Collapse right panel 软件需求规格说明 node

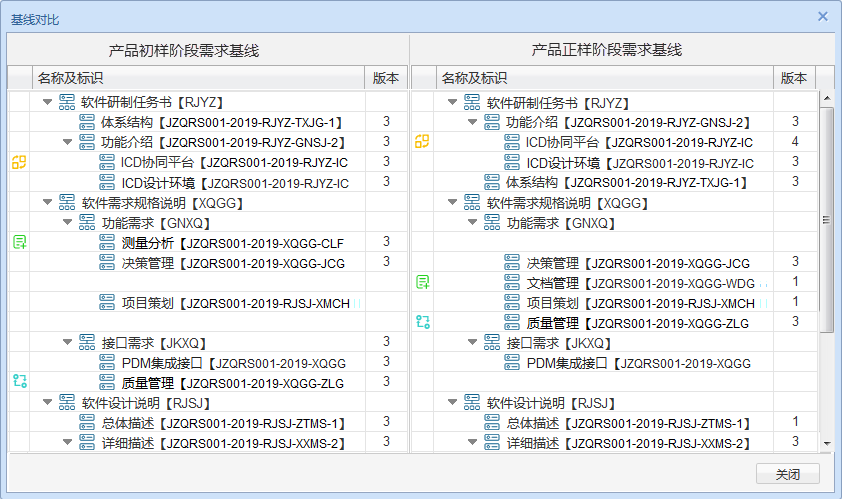click(x=452, y=203)
